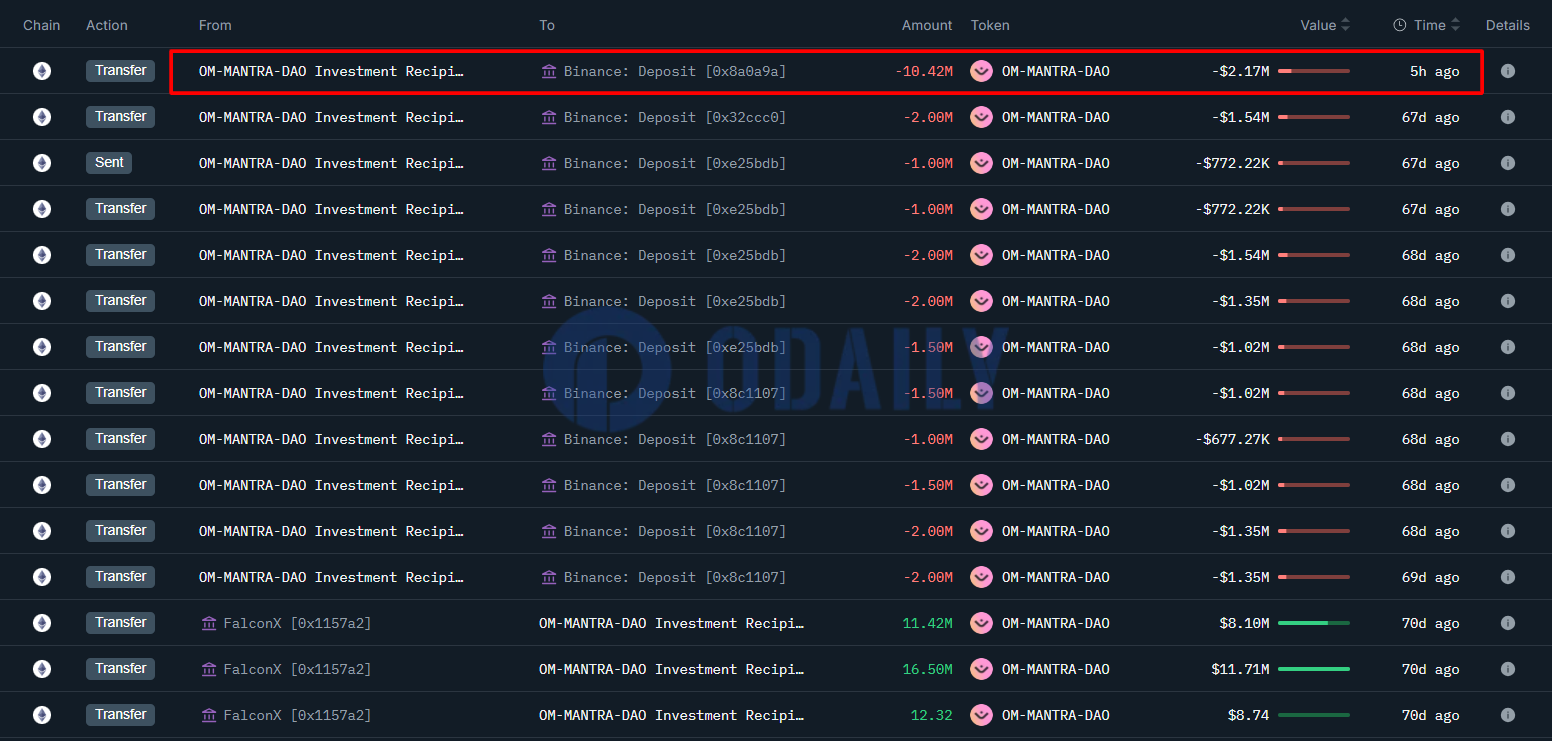The image size is (1552, 741).
Task: Click Ethereum chain icon in the $11.71M row
Action: click(x=42, y=669)
